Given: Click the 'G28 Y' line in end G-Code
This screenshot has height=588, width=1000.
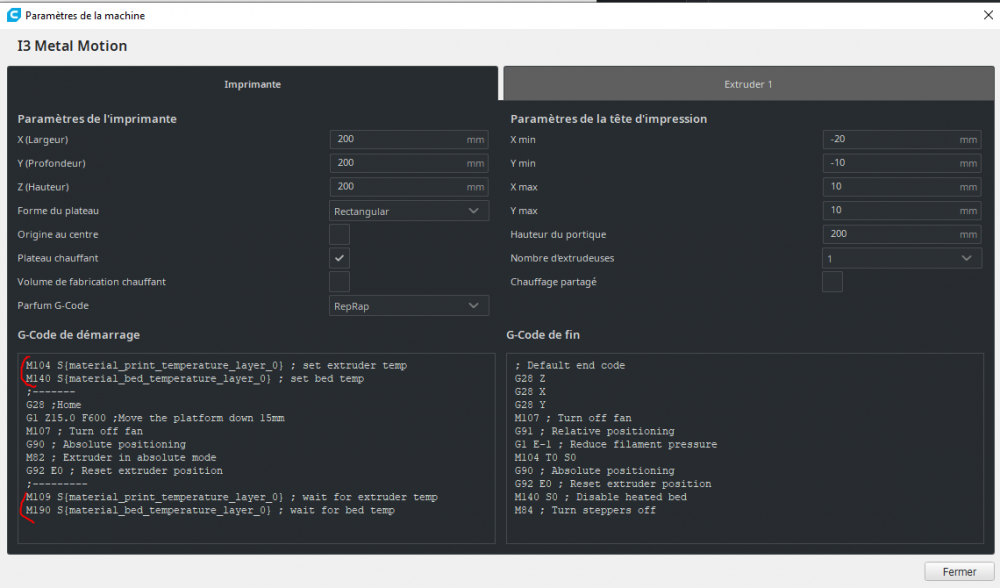Looking at the screenshot, I should [530, 405].
